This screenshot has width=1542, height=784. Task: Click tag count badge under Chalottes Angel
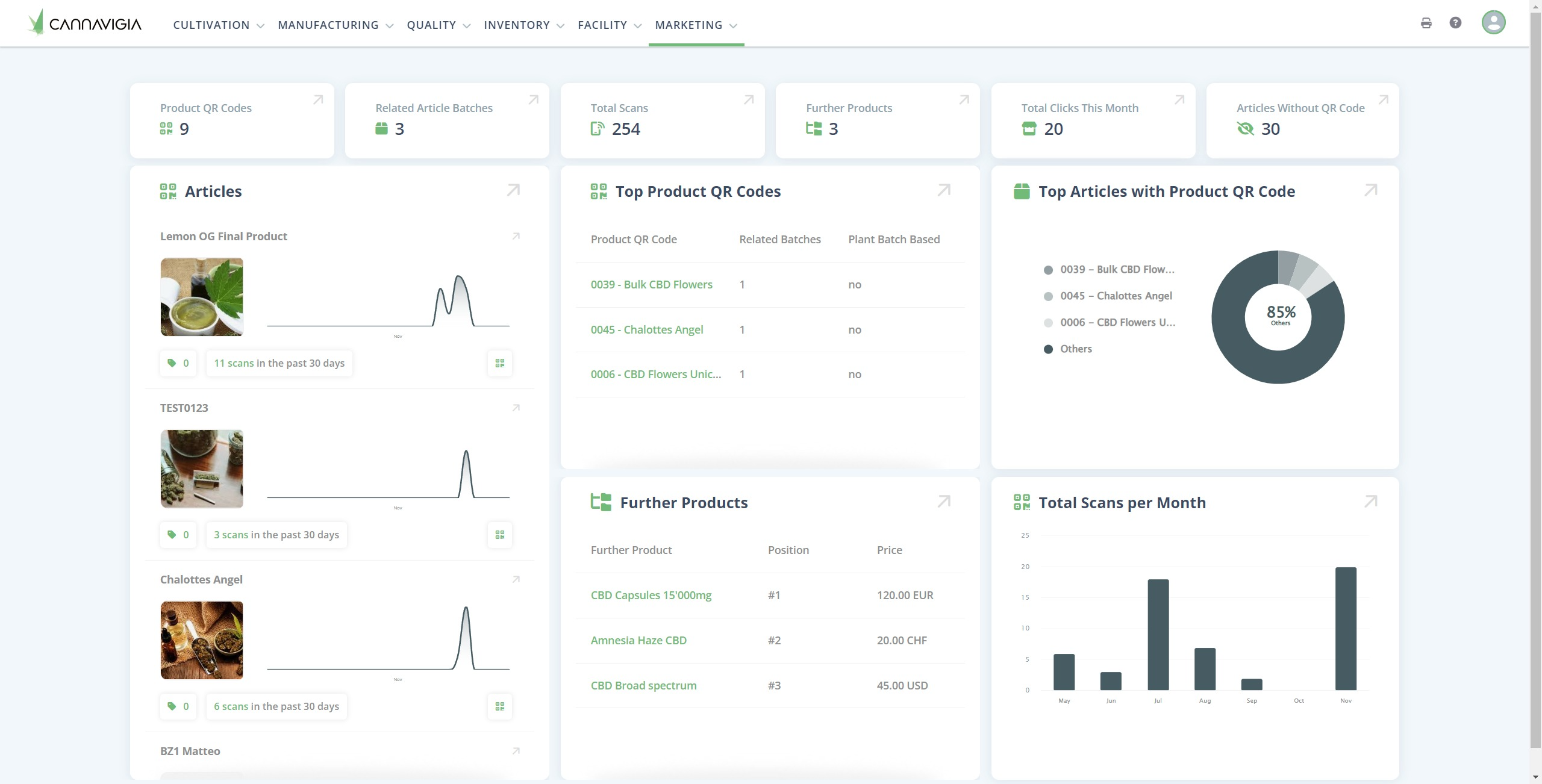[x=178, y=706]
